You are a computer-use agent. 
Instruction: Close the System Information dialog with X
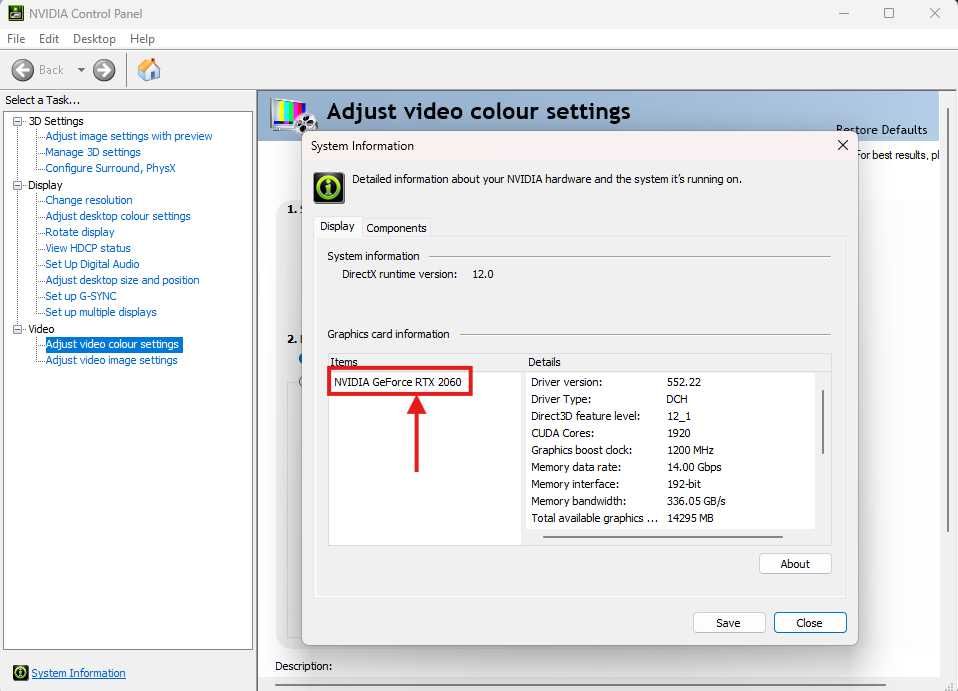pyautogui.click(x=843, y=145)
